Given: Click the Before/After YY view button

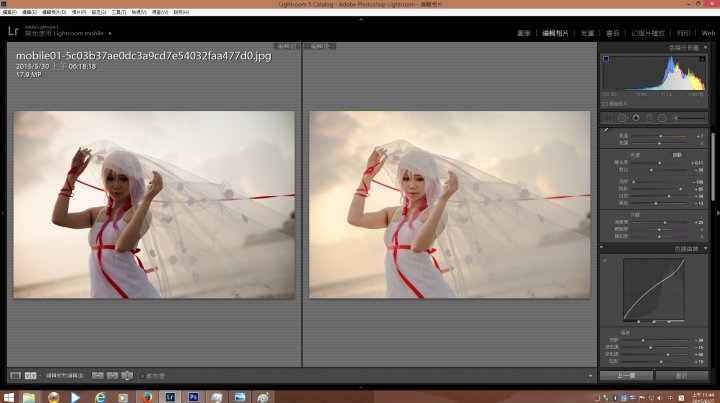Looking at the screenshot, I should (30, 375).
